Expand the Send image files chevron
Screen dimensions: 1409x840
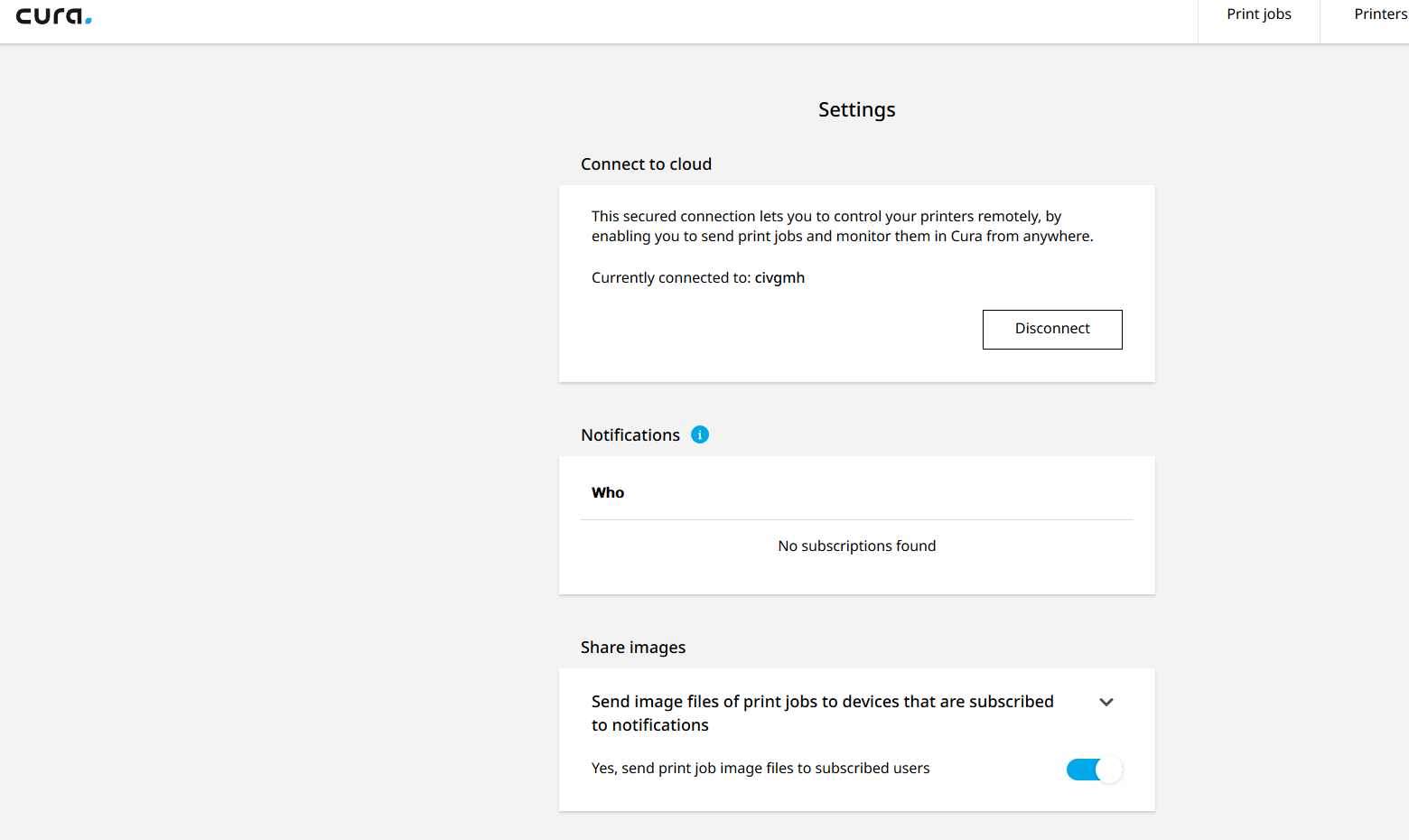coord(1106,703)
